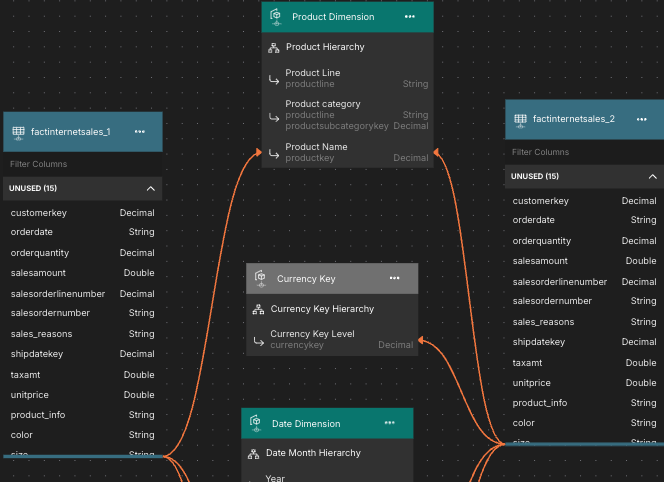Select customerkey column in factinternetsales_2
The width and height of the screenshot is (664, 482).
click(584, 201)
